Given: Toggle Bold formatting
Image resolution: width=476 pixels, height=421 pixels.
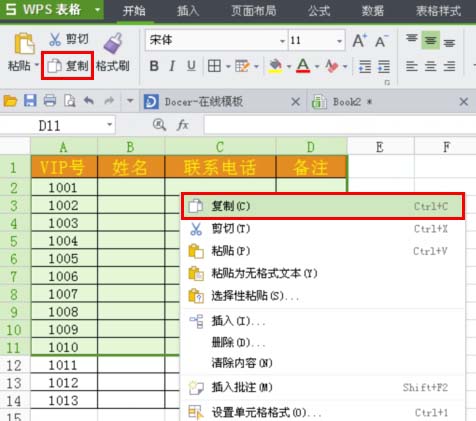Looking at the screenshot, I should [154, 66].
